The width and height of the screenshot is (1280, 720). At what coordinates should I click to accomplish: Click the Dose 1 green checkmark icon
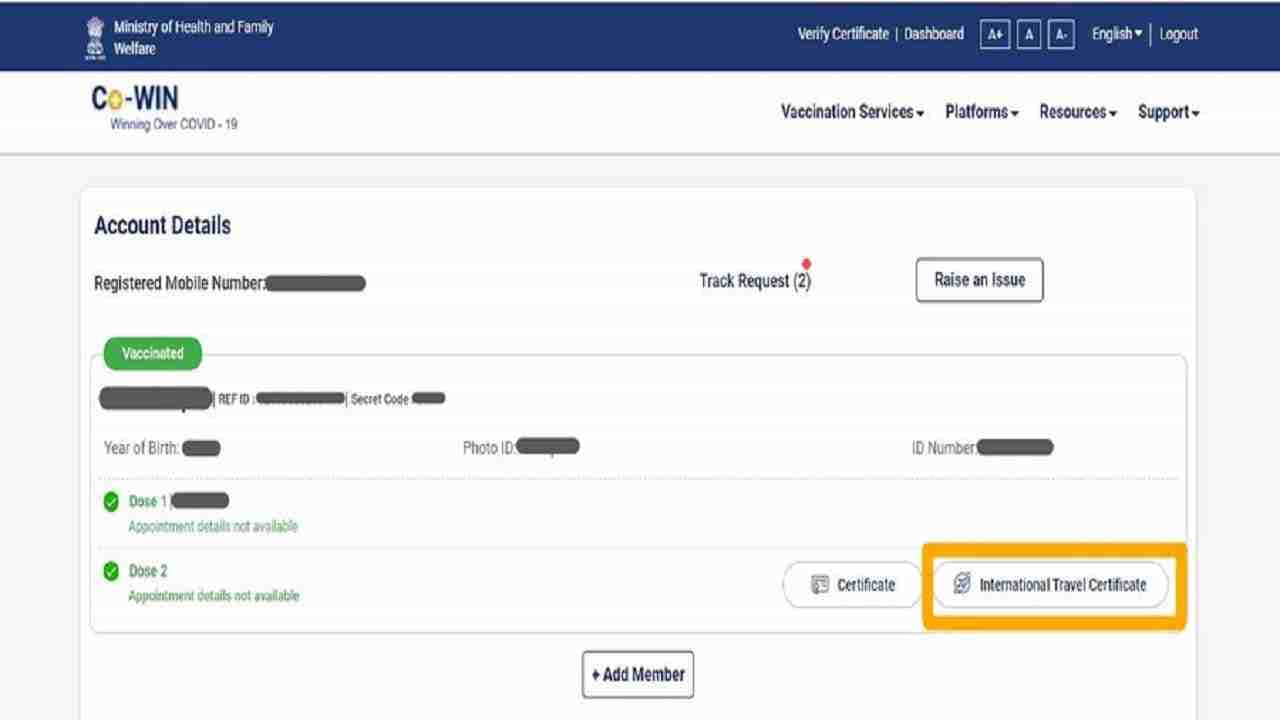111,502
